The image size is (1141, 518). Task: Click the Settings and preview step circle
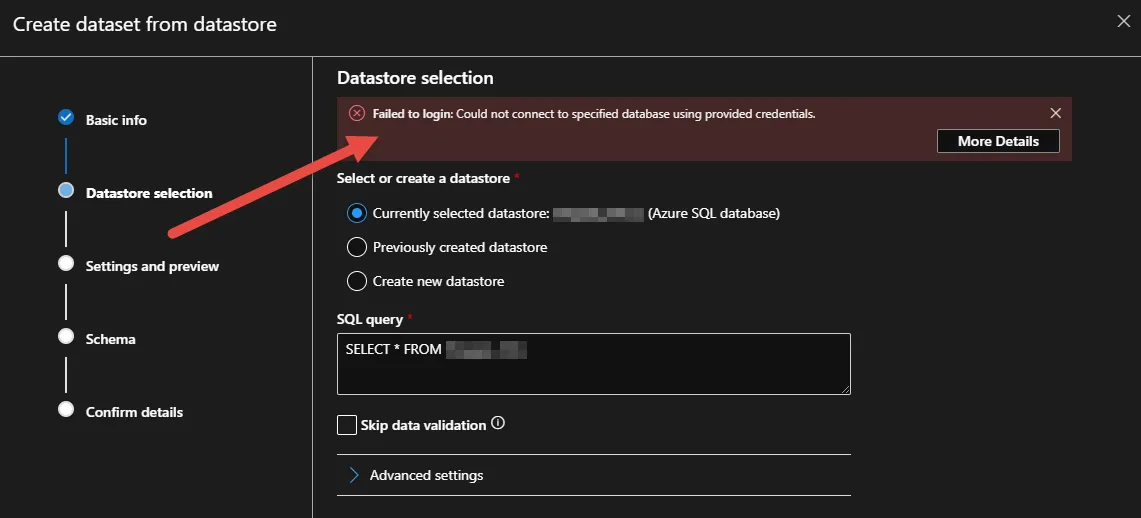(x=66, y=263)
